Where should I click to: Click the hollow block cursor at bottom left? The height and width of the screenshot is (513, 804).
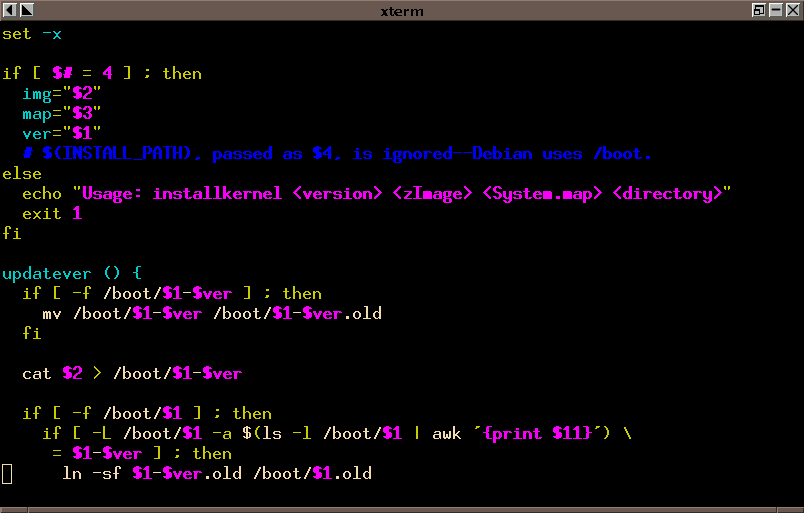click(x=7, y=473)
